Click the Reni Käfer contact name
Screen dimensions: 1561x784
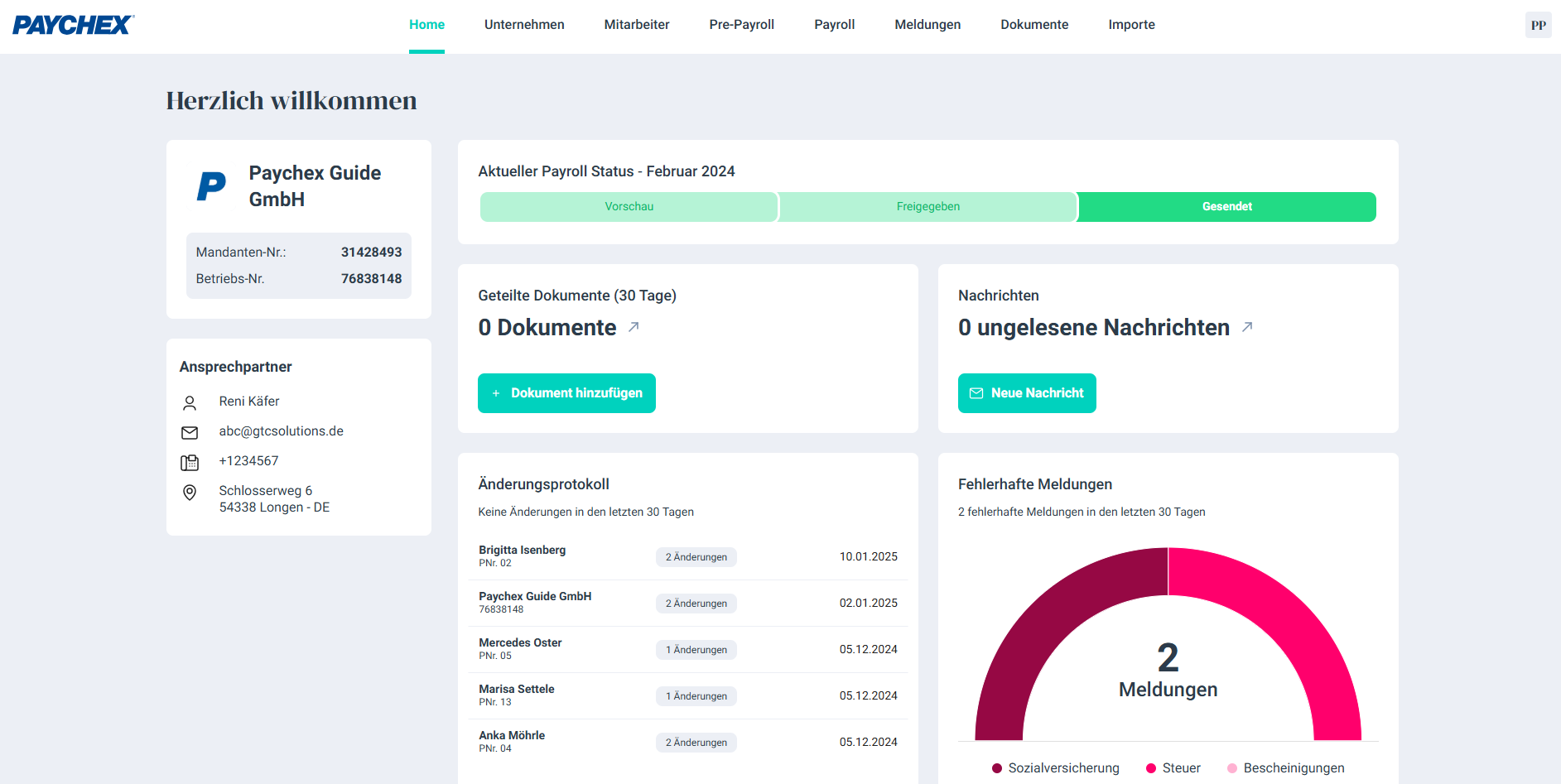tap(249, 402)
